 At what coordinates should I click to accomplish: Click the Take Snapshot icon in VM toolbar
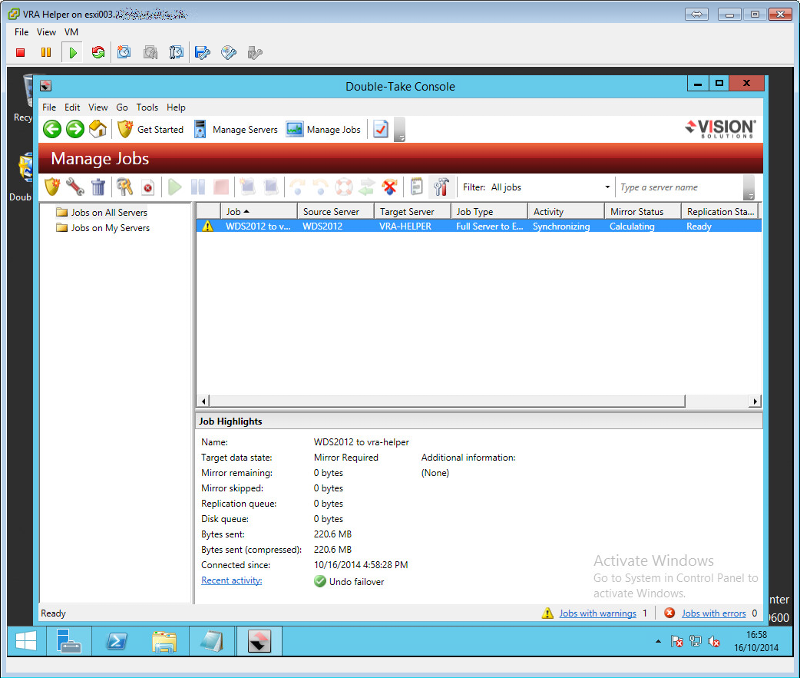(x=124, y=53)
